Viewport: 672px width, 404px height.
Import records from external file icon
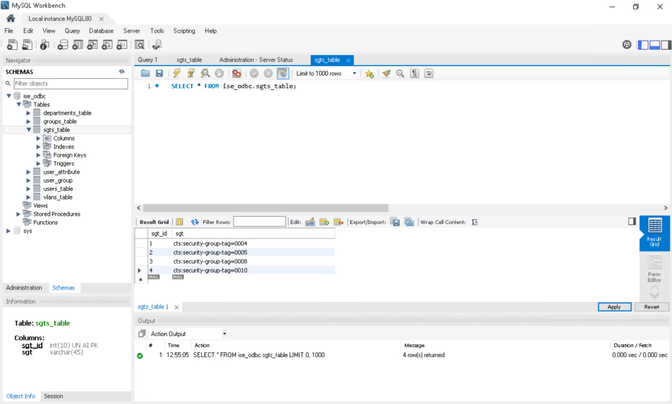(x=409, y=222)
